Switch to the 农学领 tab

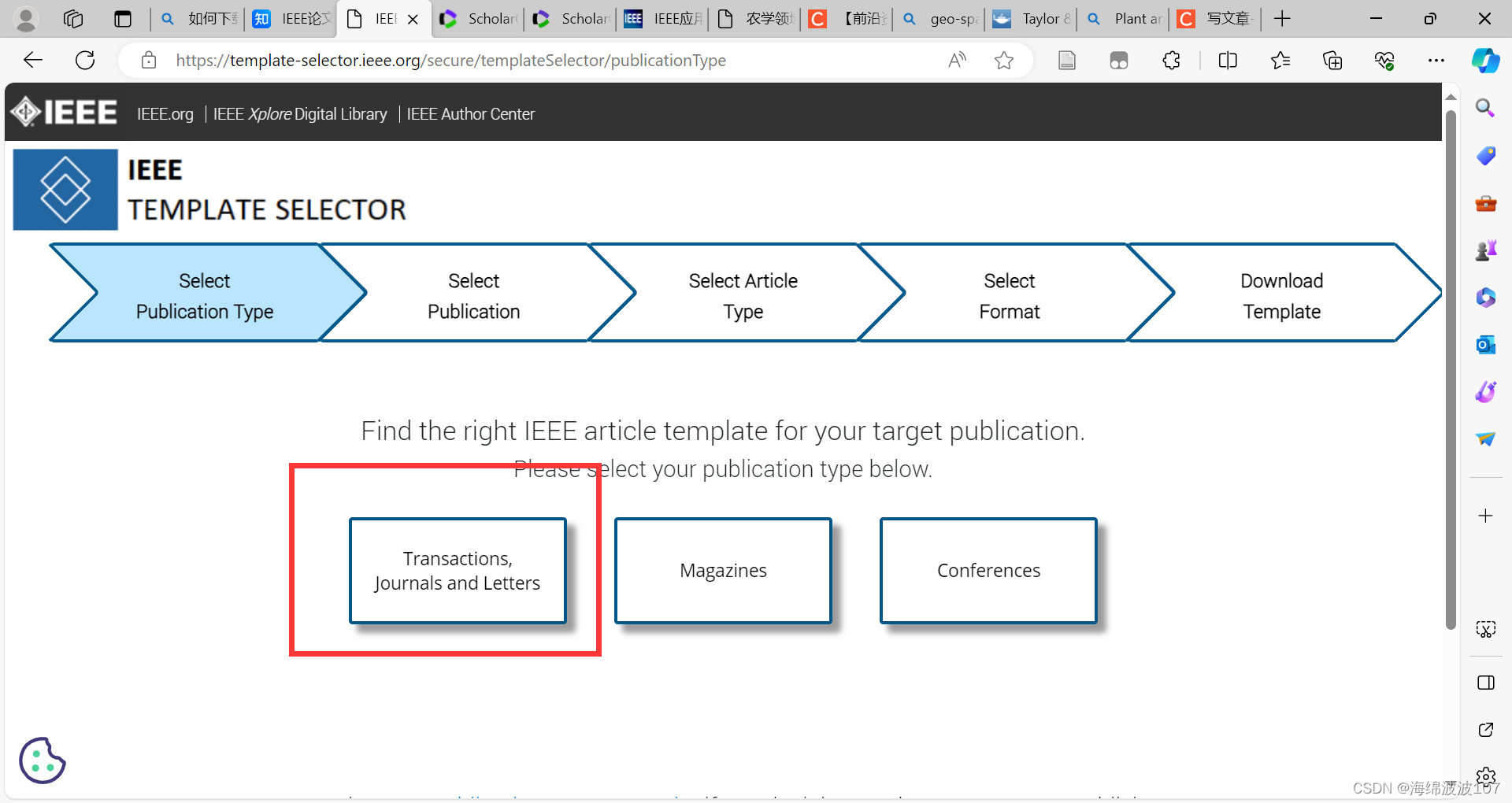(756, 19)
